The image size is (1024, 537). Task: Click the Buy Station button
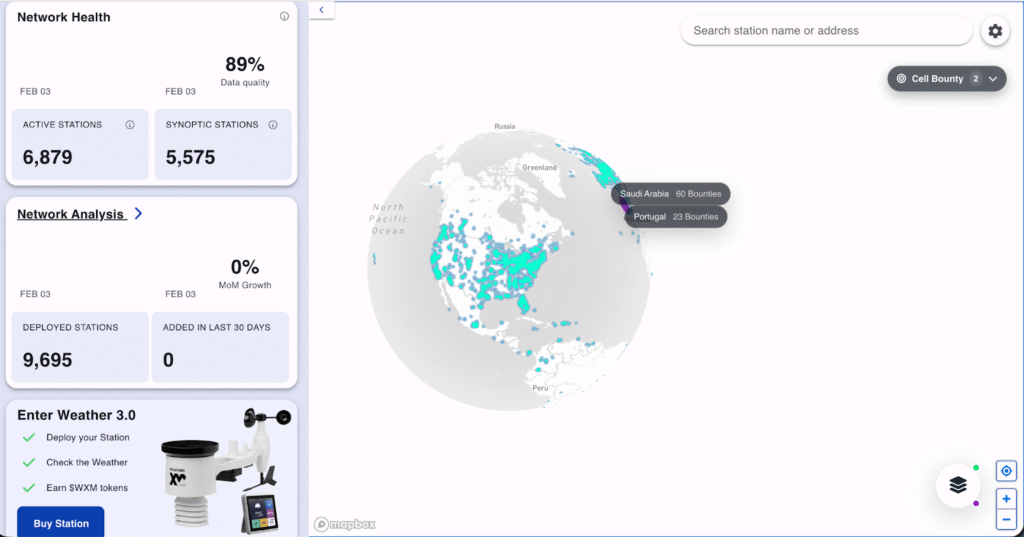tap(60, 523)
